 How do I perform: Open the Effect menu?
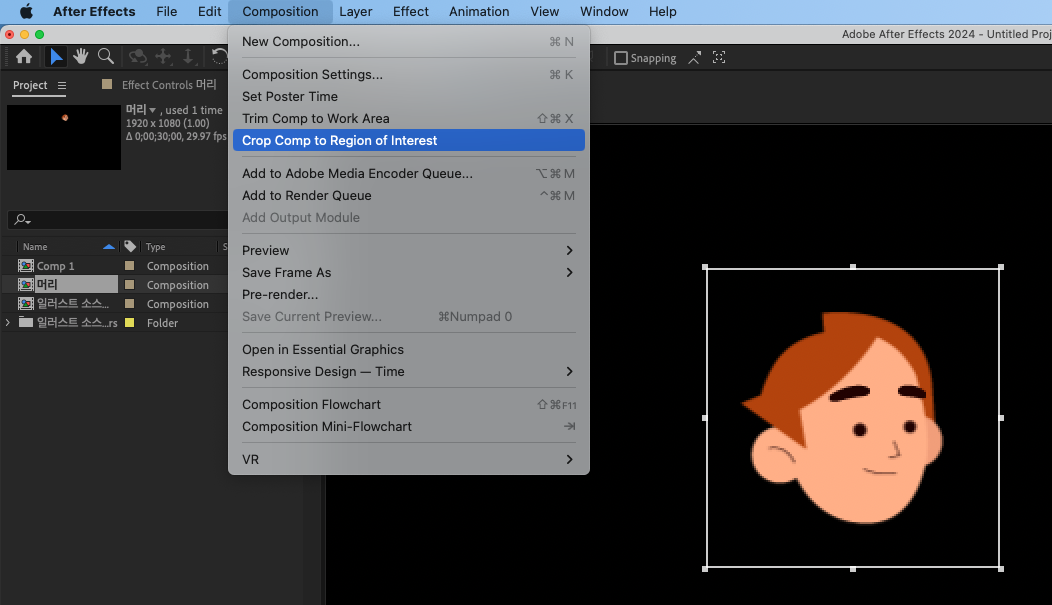(x=411, y=11)
